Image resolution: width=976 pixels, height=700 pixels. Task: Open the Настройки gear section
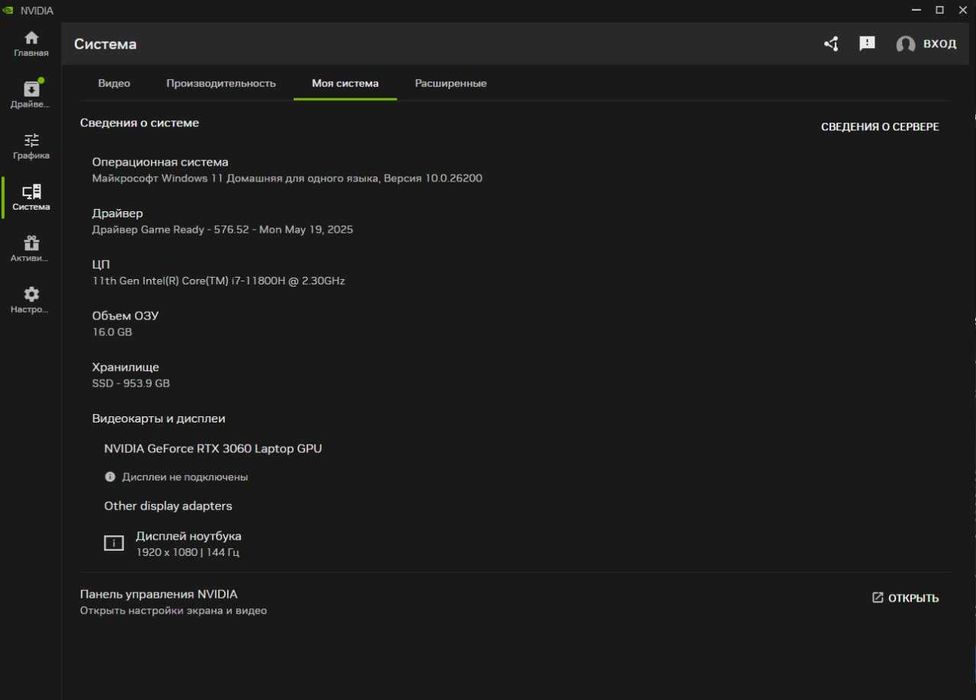pos(31,300)
